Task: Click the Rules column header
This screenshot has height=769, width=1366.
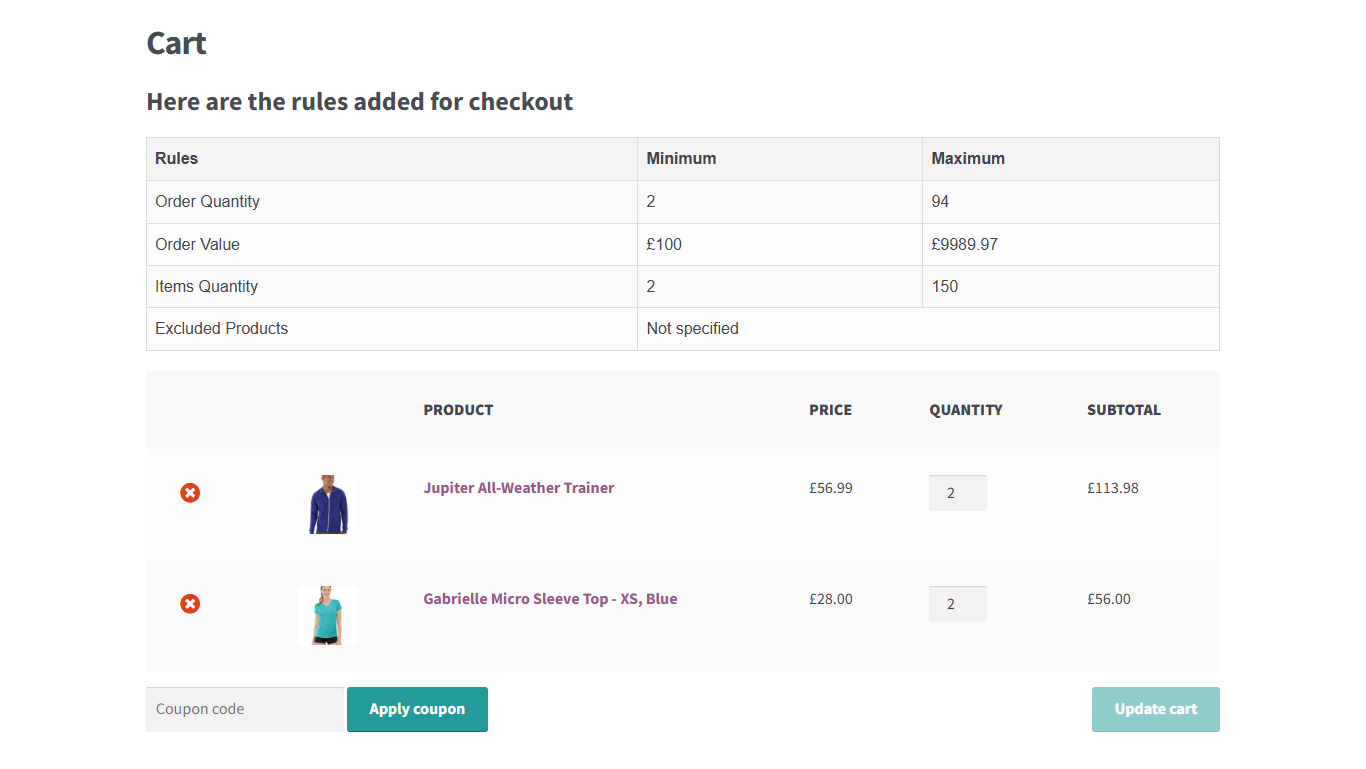Action: 176,158
